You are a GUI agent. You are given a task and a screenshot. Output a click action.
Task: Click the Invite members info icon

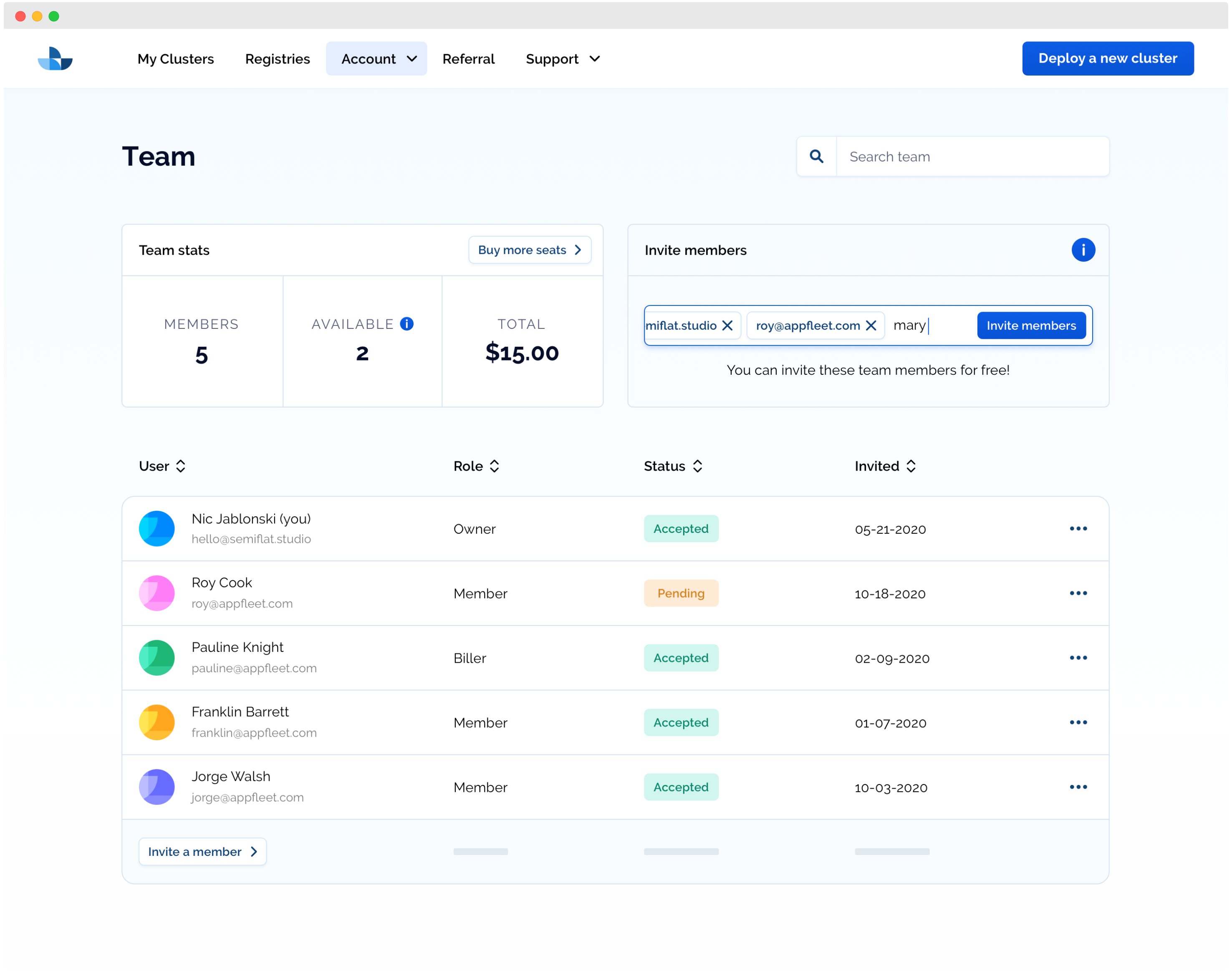(1083, 250)
